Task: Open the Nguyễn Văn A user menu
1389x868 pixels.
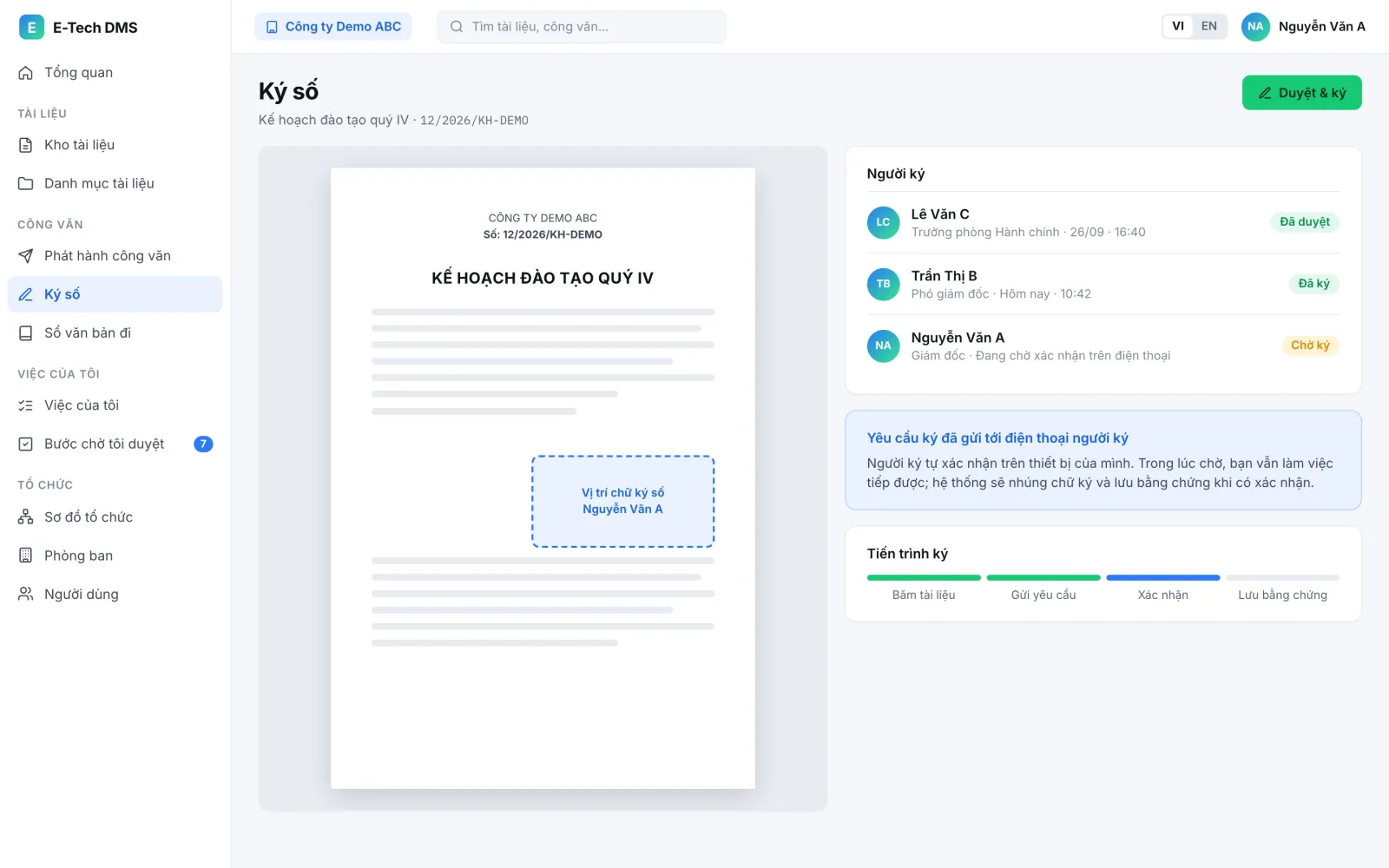Action: pyautogui.click(x=1303, y=27)
